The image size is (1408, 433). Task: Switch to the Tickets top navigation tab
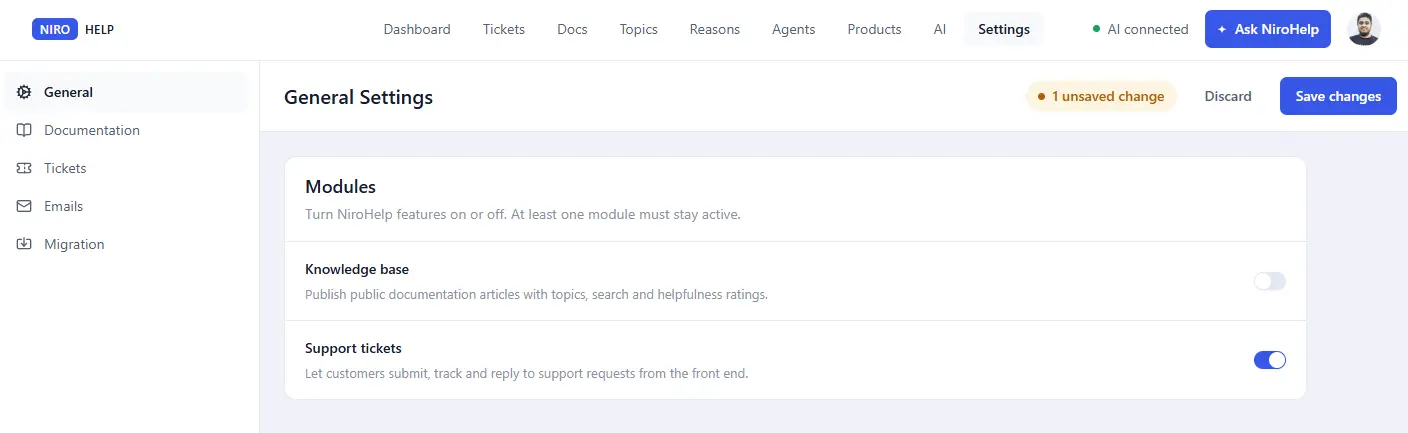(504, 29)
